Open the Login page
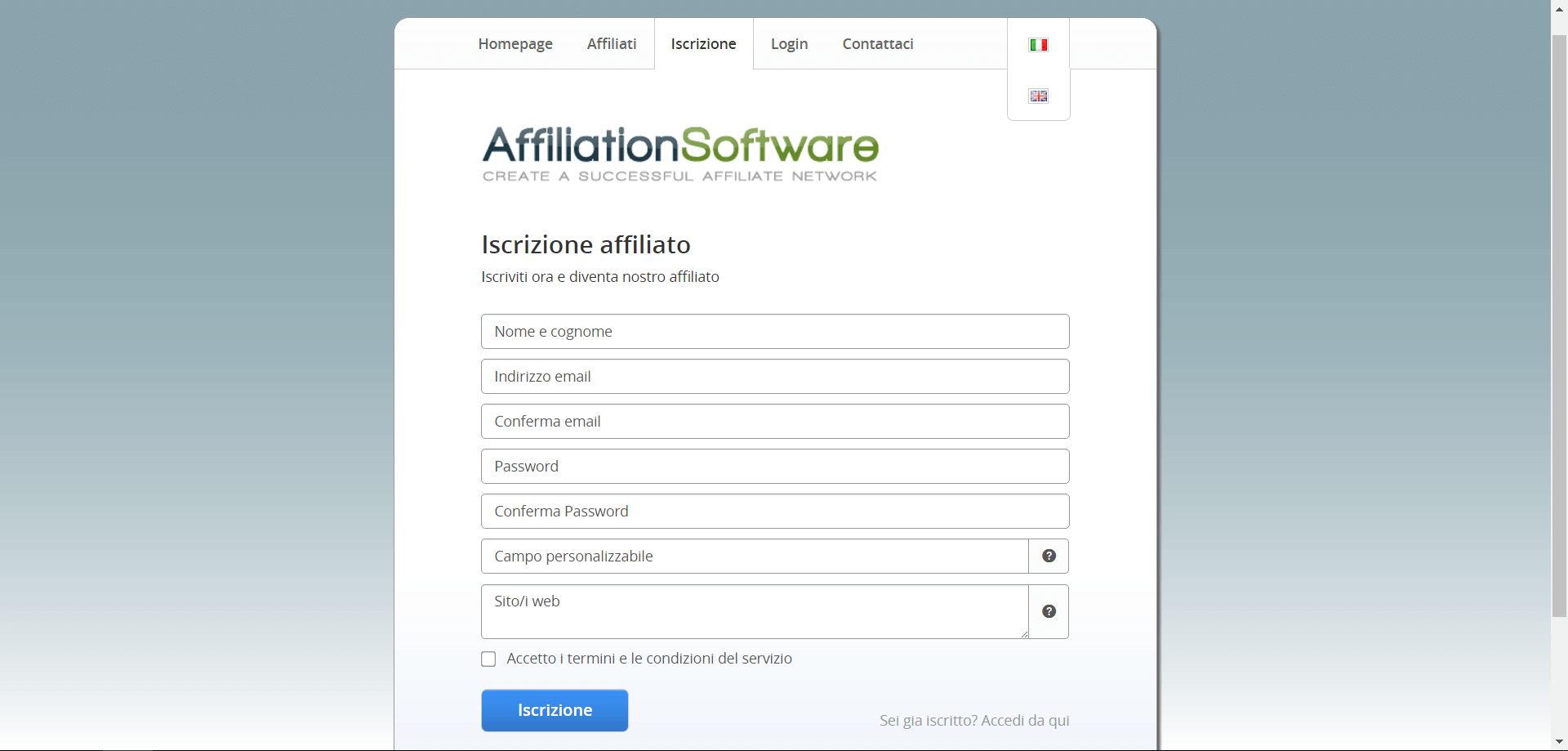This screenshot has width=1568, height=751. (x=789, y=44)
